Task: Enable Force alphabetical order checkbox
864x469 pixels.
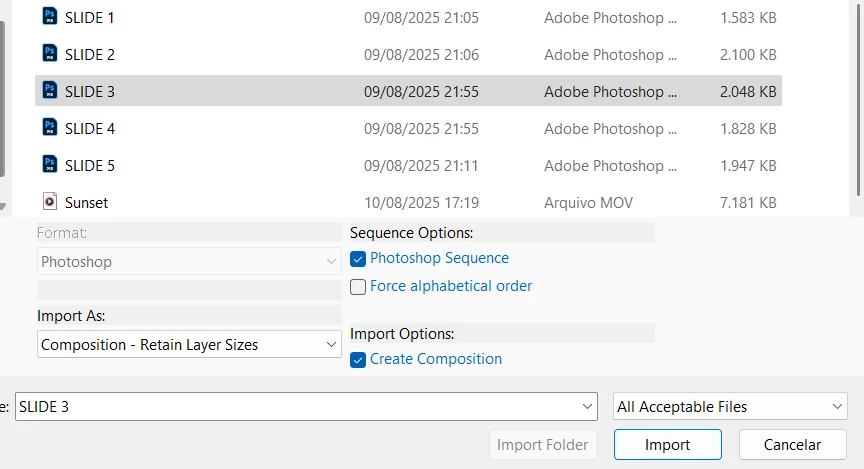Action: click(358, 287)
